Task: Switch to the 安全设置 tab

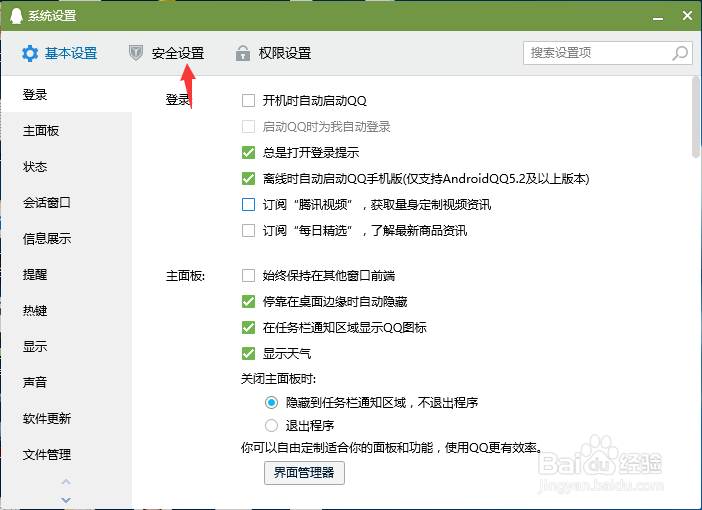Action: click(x=167, y=53)
